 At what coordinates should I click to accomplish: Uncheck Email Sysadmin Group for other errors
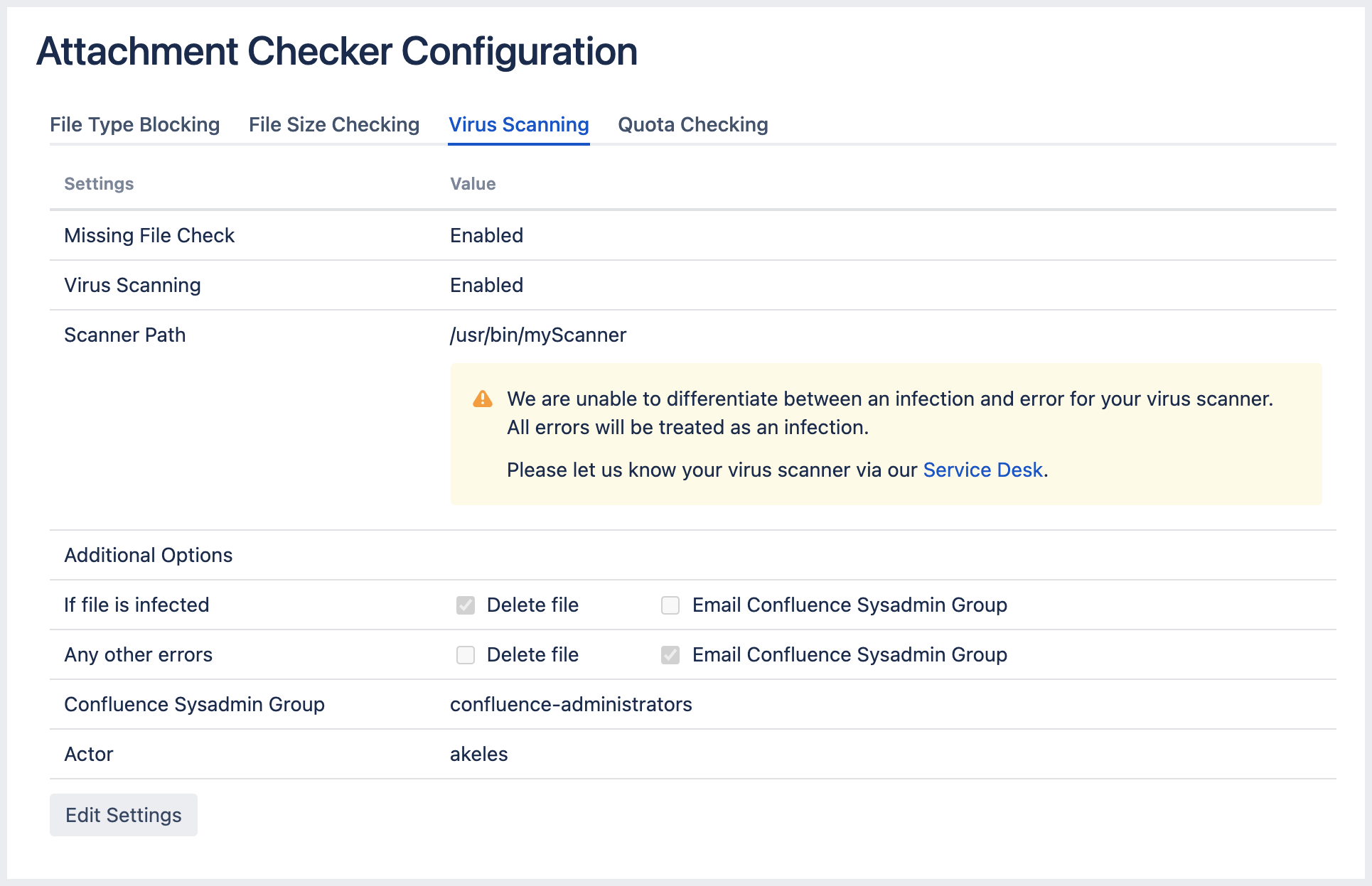(x=670, y=655)
